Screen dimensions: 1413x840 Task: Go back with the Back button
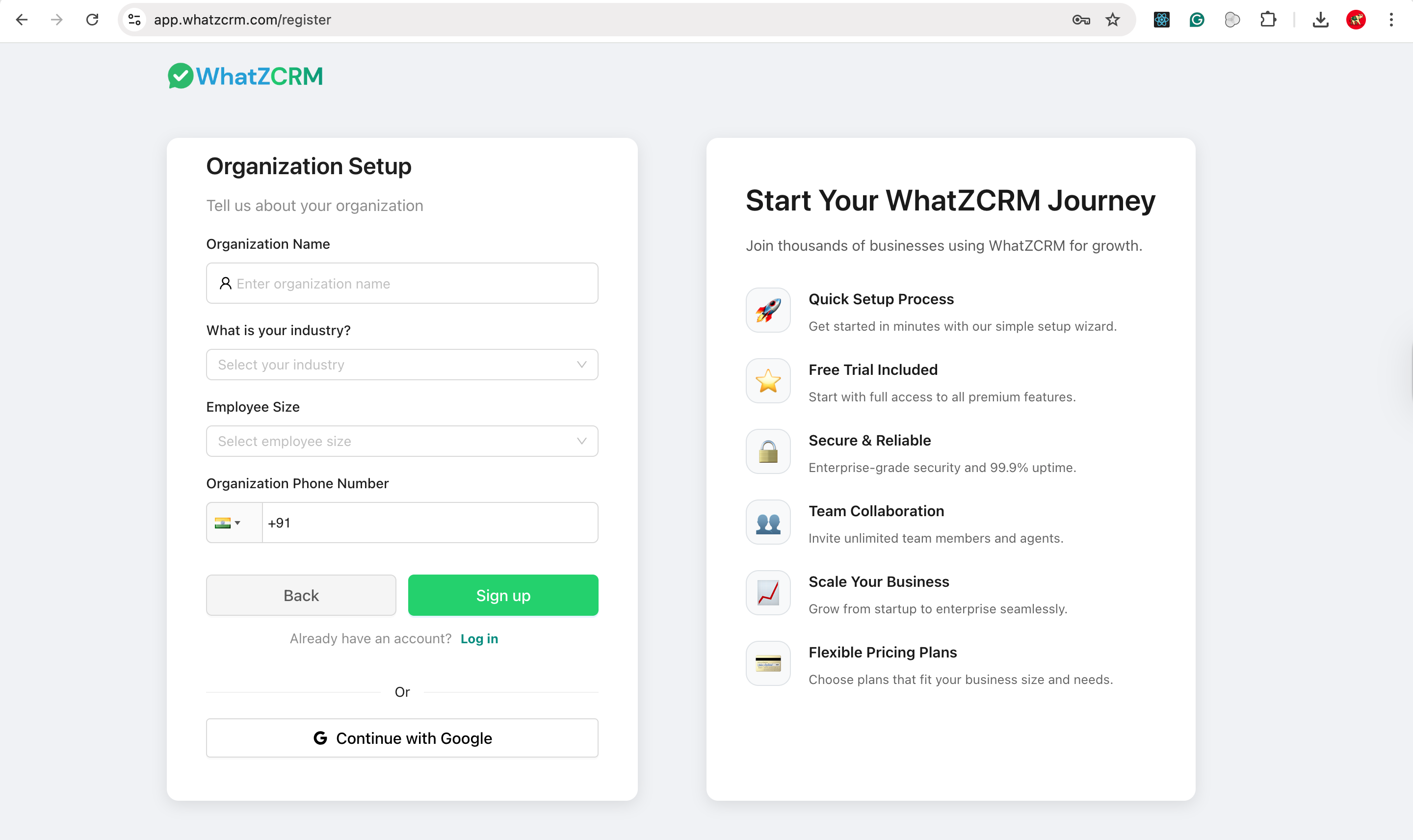(301, 595)
